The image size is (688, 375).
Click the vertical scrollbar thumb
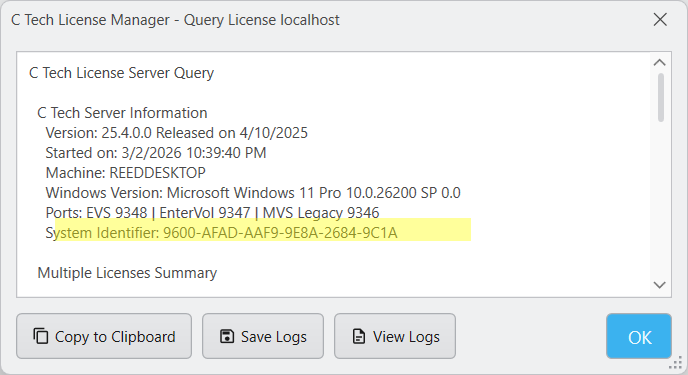[x=661, y=97]
